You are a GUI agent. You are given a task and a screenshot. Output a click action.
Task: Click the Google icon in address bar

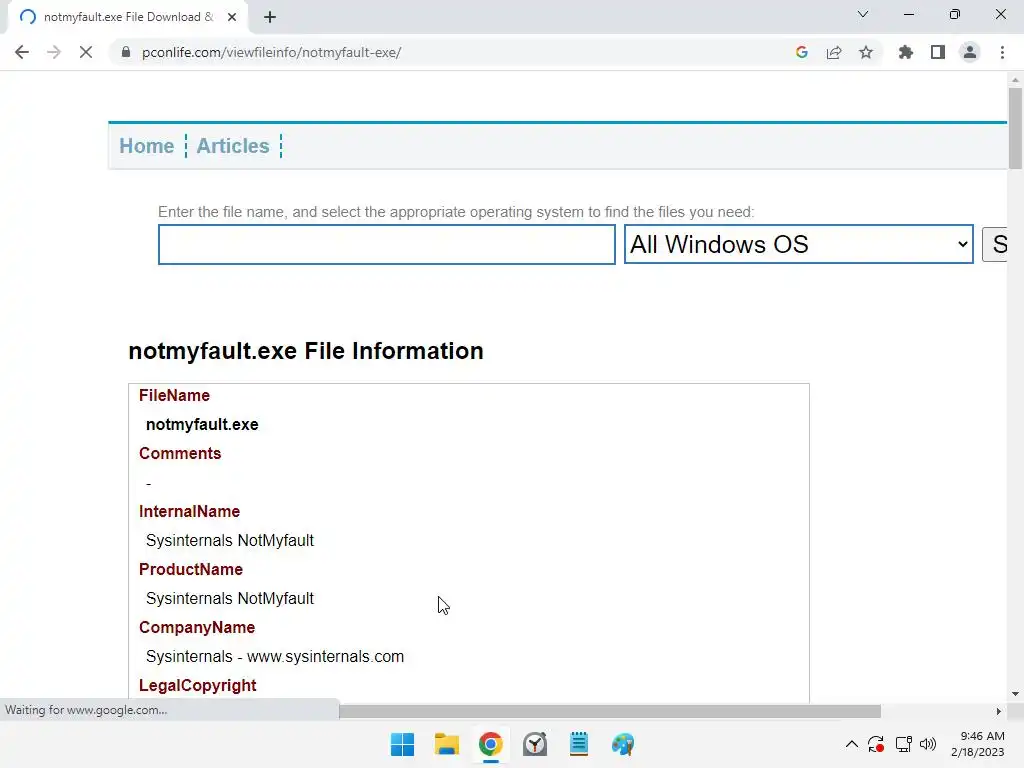point(801,52)
